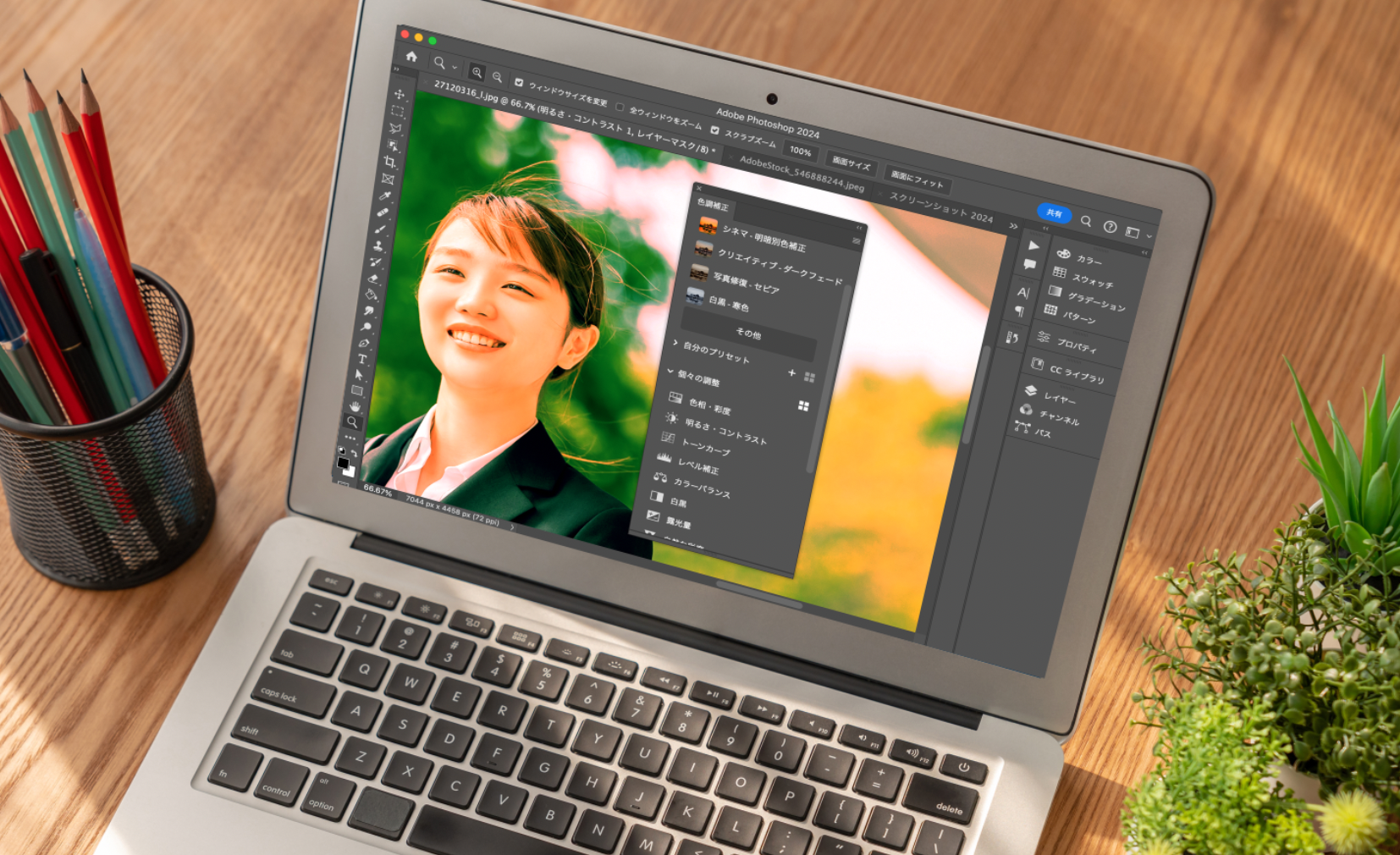
Task: Enable the 全ウィンドウをズーム checkbox
Action: coord(620,108)
